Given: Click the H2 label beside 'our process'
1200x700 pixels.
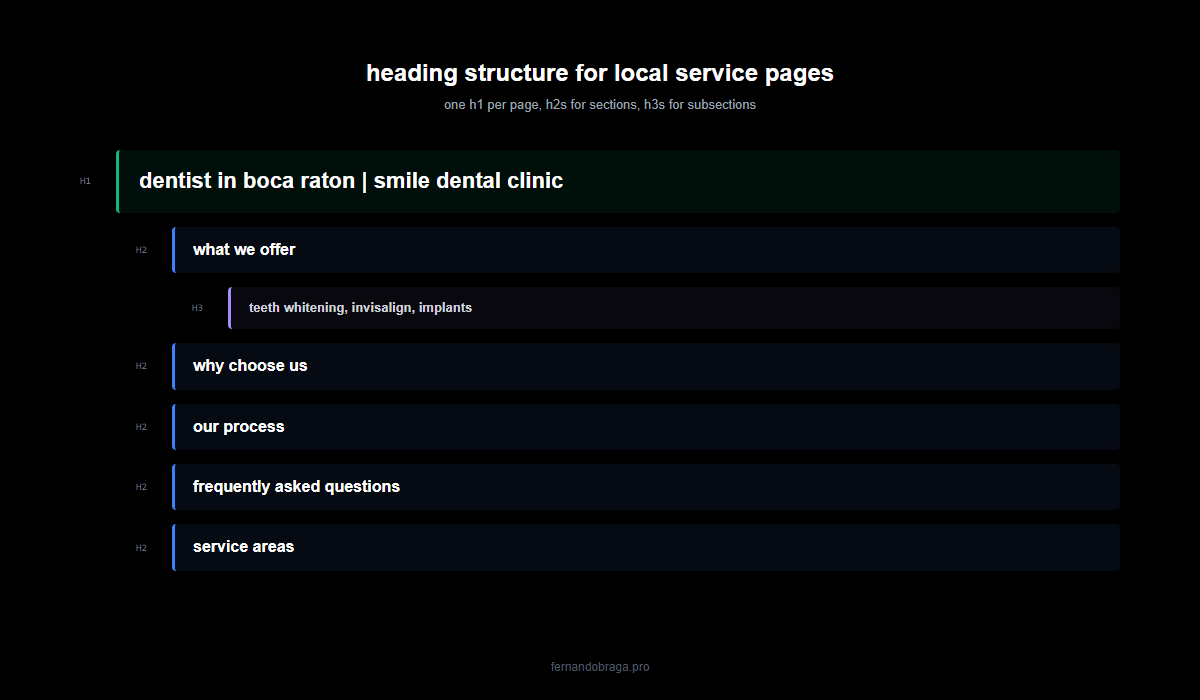Looking at the screenshot, I should (141, 427).
